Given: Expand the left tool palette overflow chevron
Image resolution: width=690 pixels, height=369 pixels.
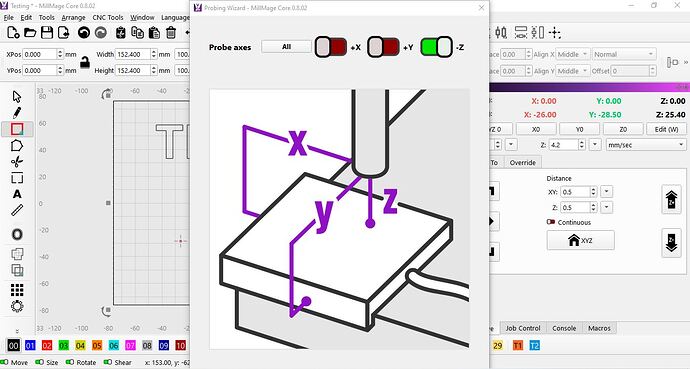Looking at the screenshot, I should (x=17, y=331).
